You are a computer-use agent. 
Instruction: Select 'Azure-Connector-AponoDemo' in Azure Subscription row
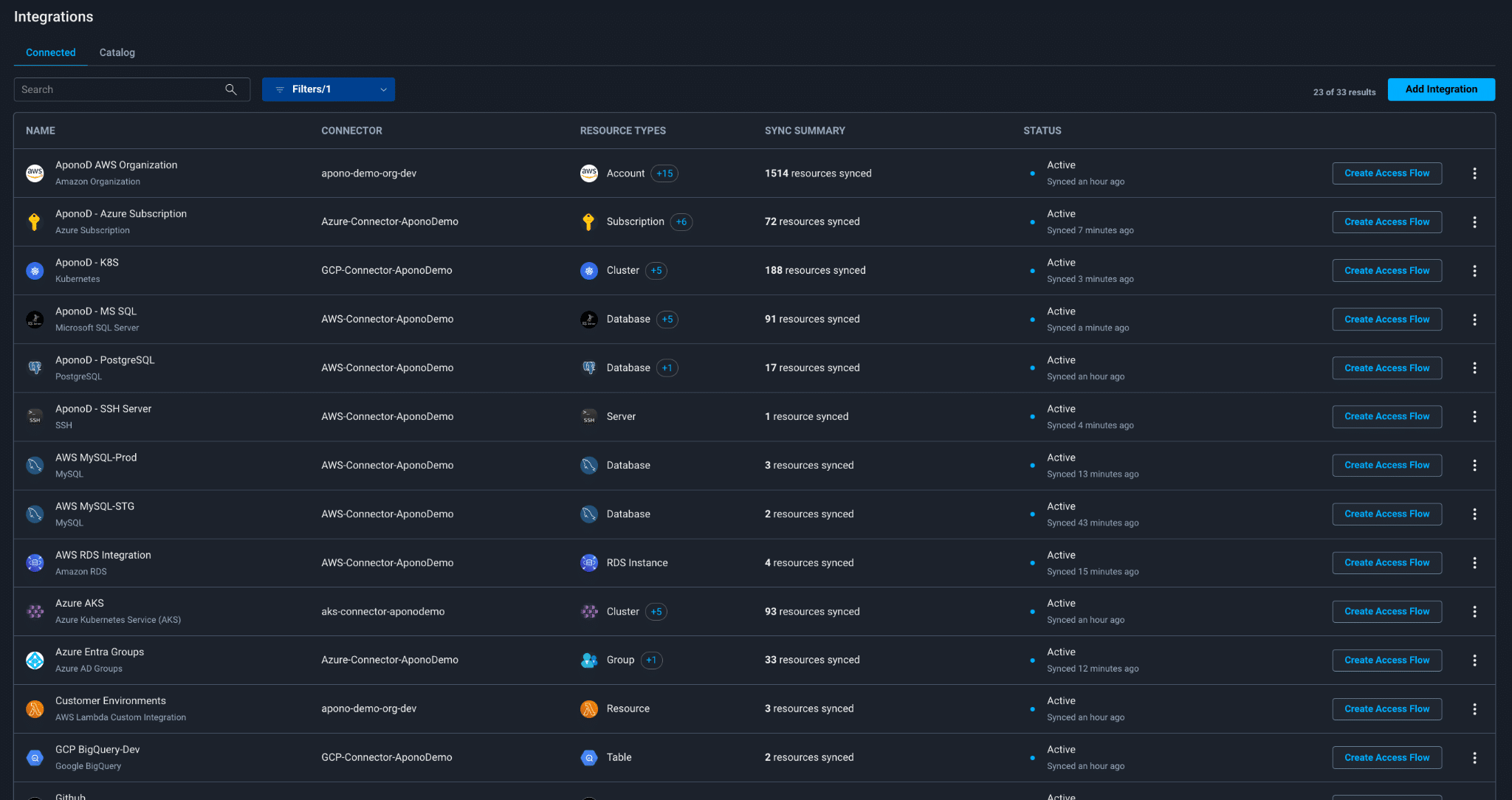coord(390,222)
